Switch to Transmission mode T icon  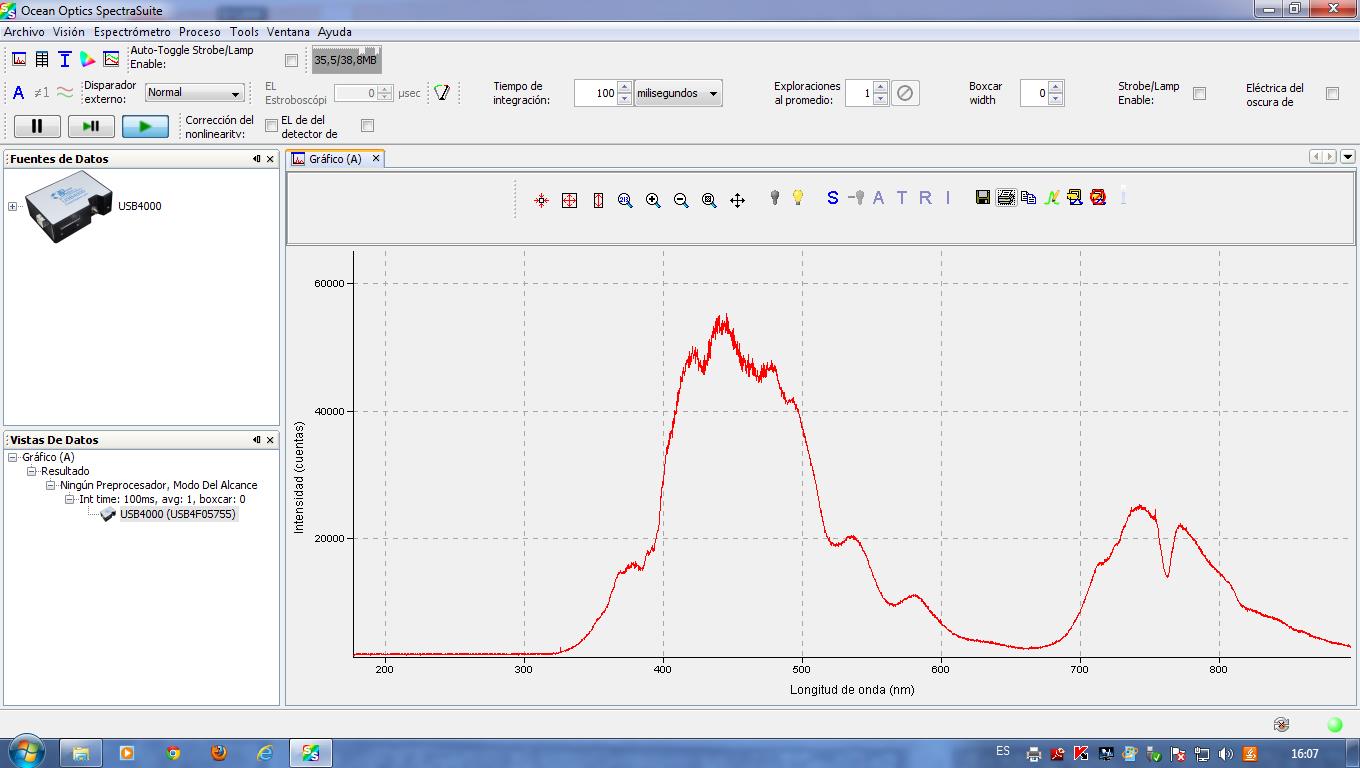(x=902, y=197)
